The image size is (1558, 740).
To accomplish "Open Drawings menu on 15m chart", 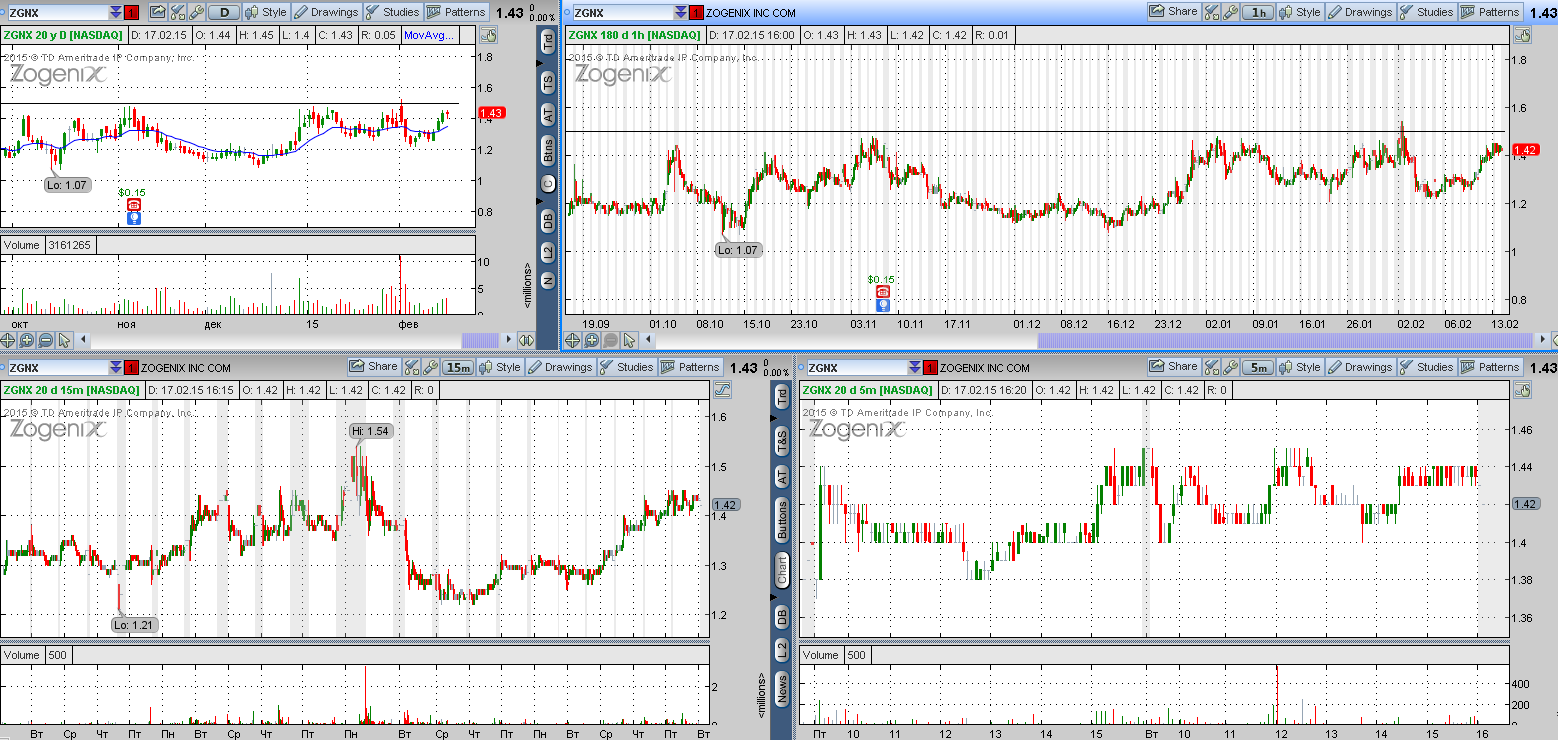I will [x=561, y=367].
